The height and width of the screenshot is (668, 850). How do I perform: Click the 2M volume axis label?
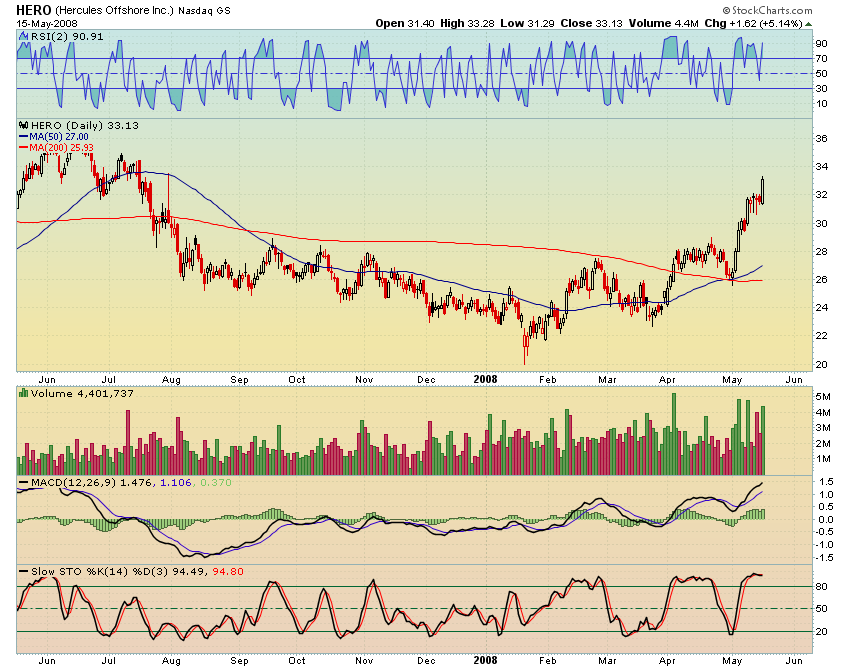(823, 443)
